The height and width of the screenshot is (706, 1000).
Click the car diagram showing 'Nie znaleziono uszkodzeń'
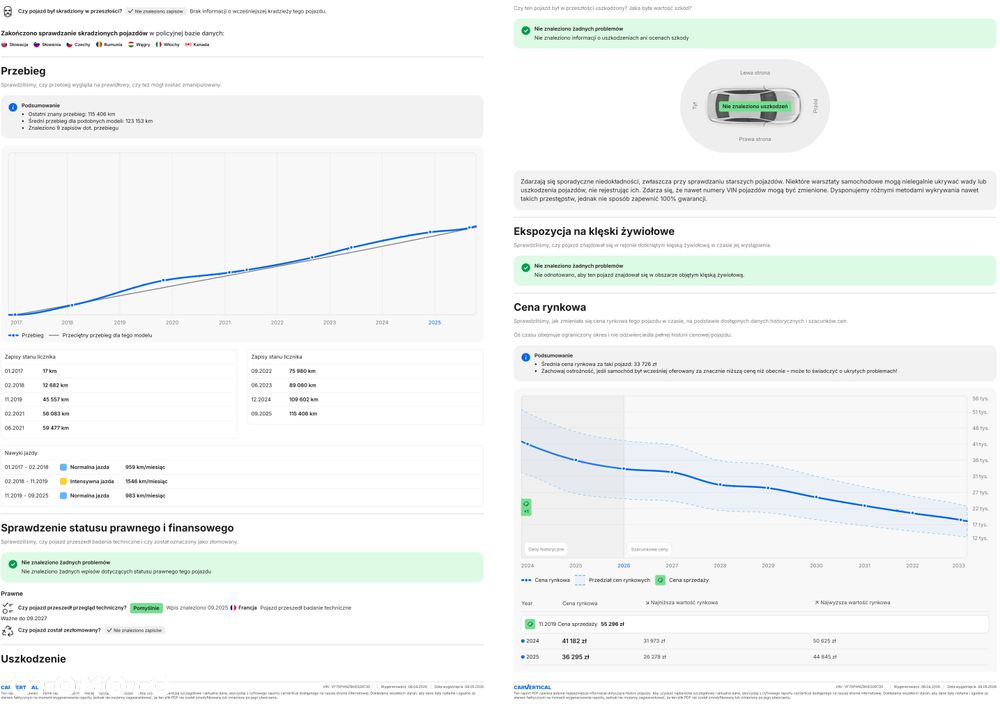click(754, 106)
